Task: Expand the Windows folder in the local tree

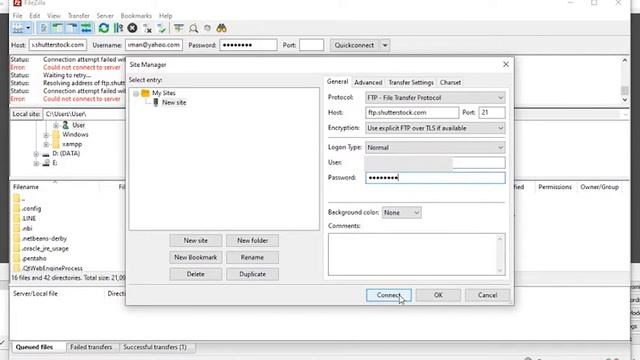Action: [46, 135]
